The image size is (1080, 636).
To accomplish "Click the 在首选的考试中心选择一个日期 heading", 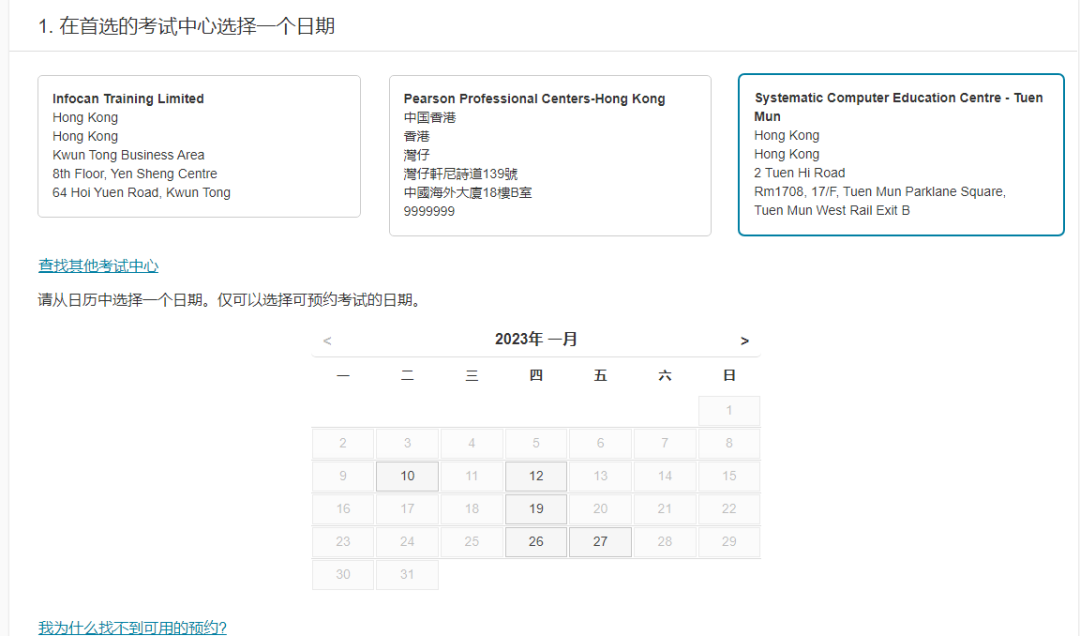I will pyautogui.click(x=196, y=26).
